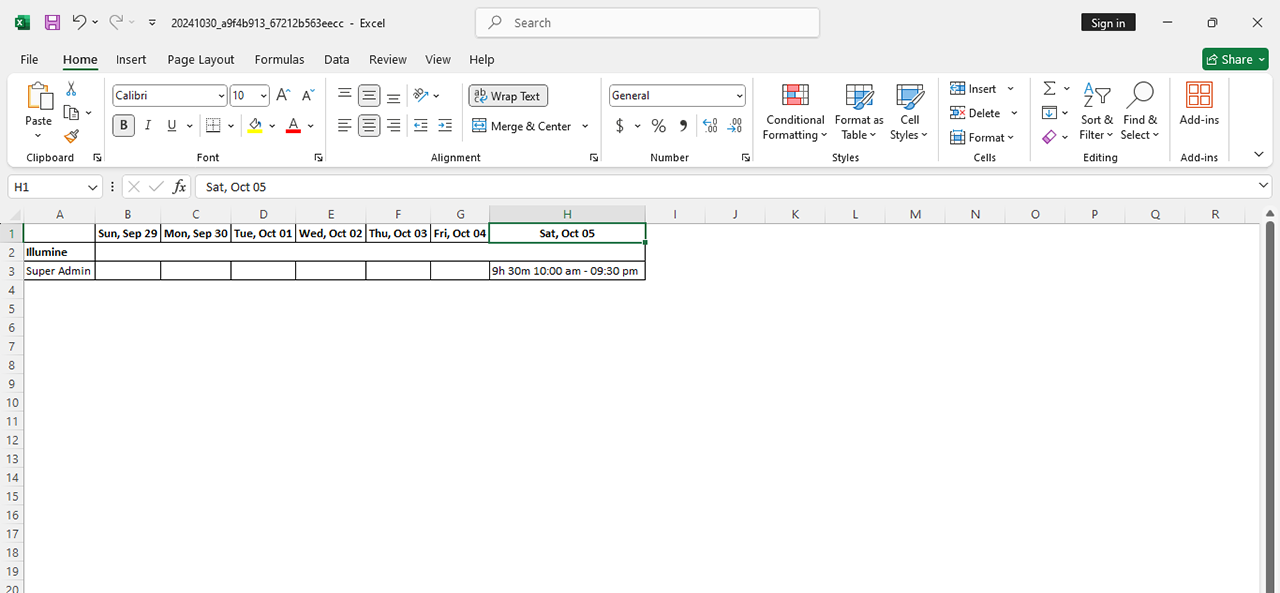Open the Name Box dropdown arrow
The image size is (1280, 593).
(93, 187)
